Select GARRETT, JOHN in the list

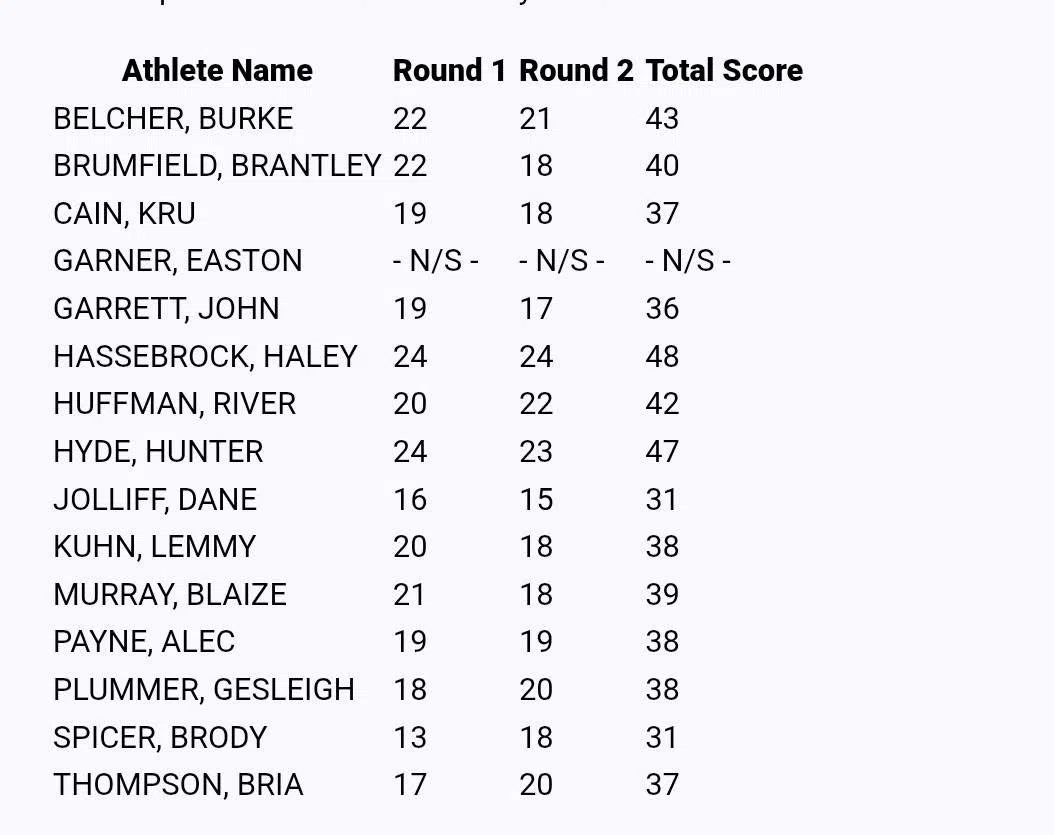click(x=166, y=309)
